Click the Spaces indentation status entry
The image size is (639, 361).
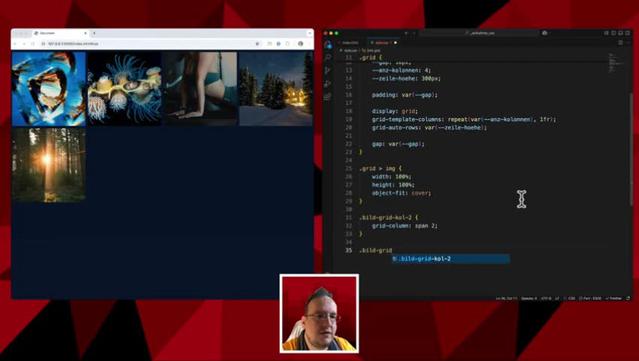(529, 298)
